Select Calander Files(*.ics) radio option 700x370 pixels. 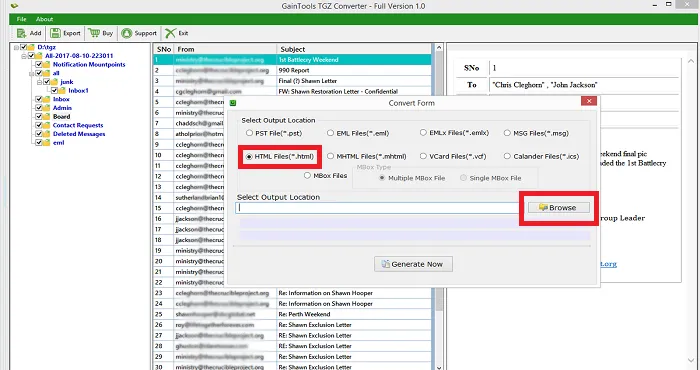pyautogui.click(x=507, y=156)
